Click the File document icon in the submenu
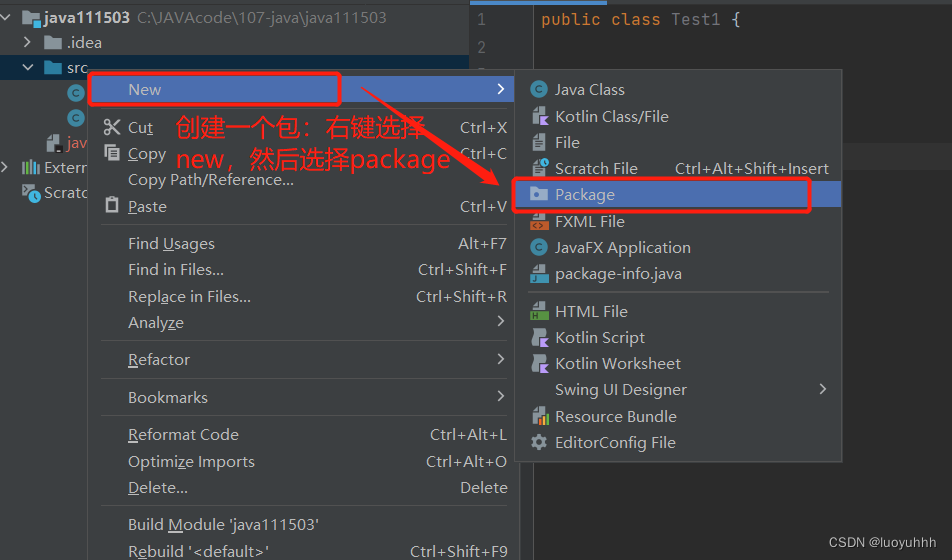Viewport: 952px width, 560px height. [x=539, y=142]
